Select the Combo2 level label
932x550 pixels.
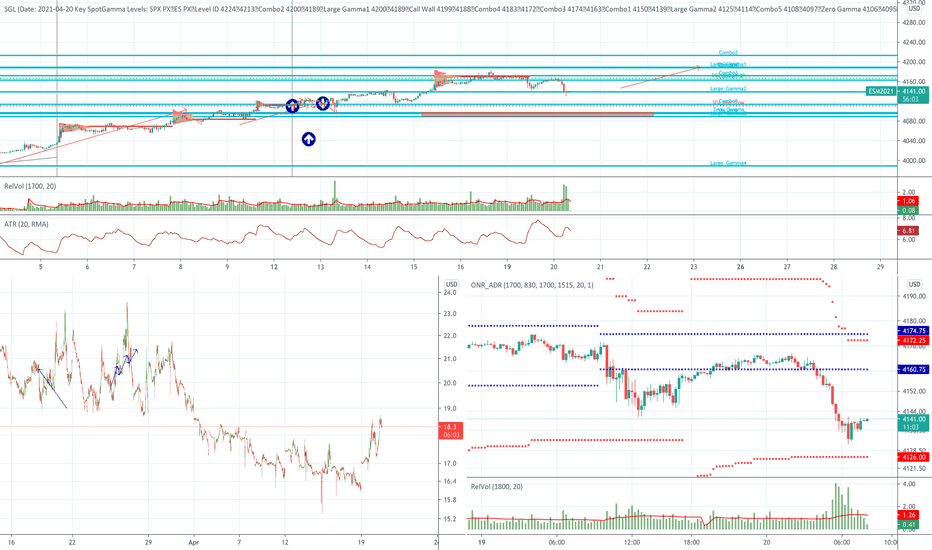(728, 52)
